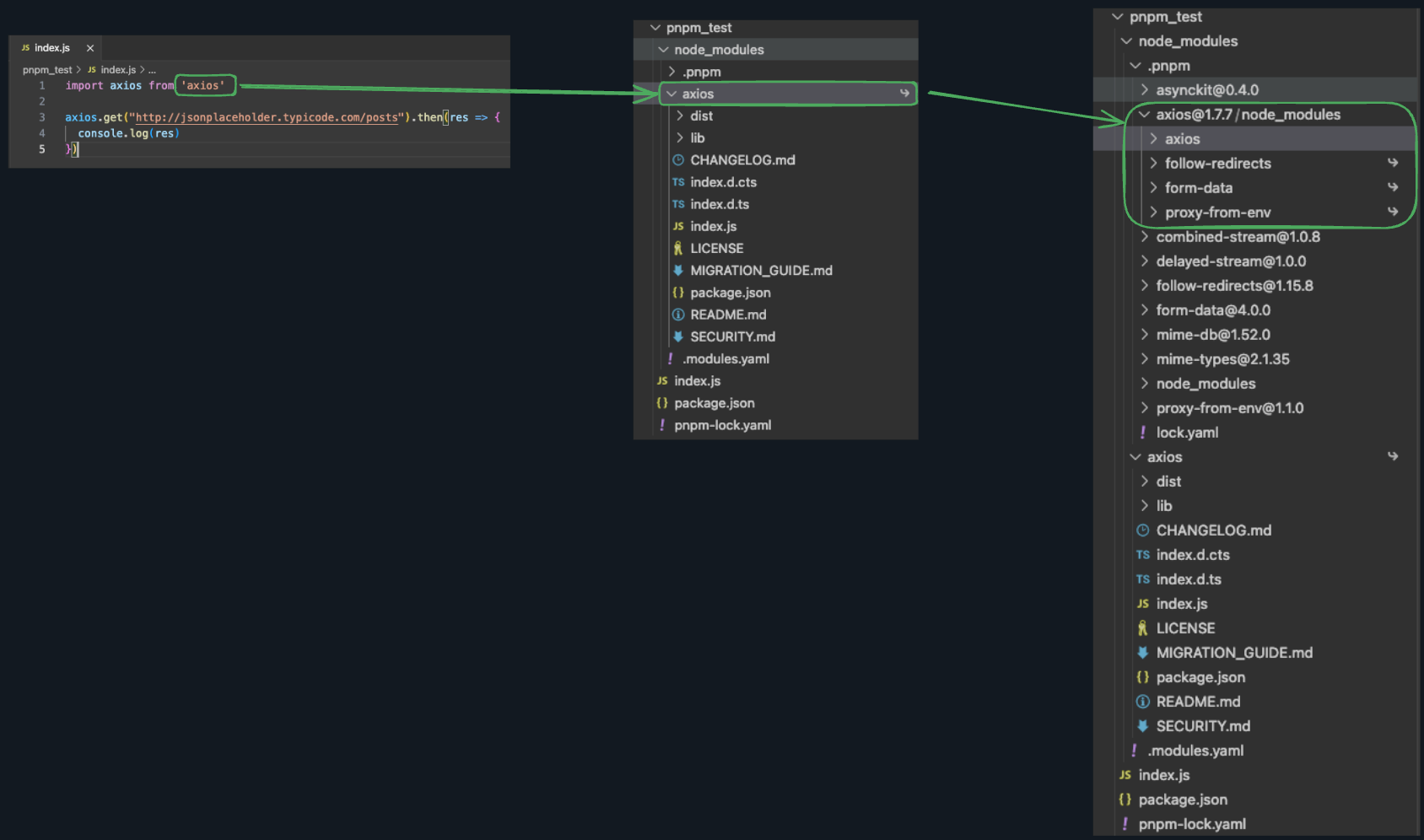The width and height of the screenshot is (1424, 840).
Task: Click the 'axios' import string in line 1
Action: point(203,85)
